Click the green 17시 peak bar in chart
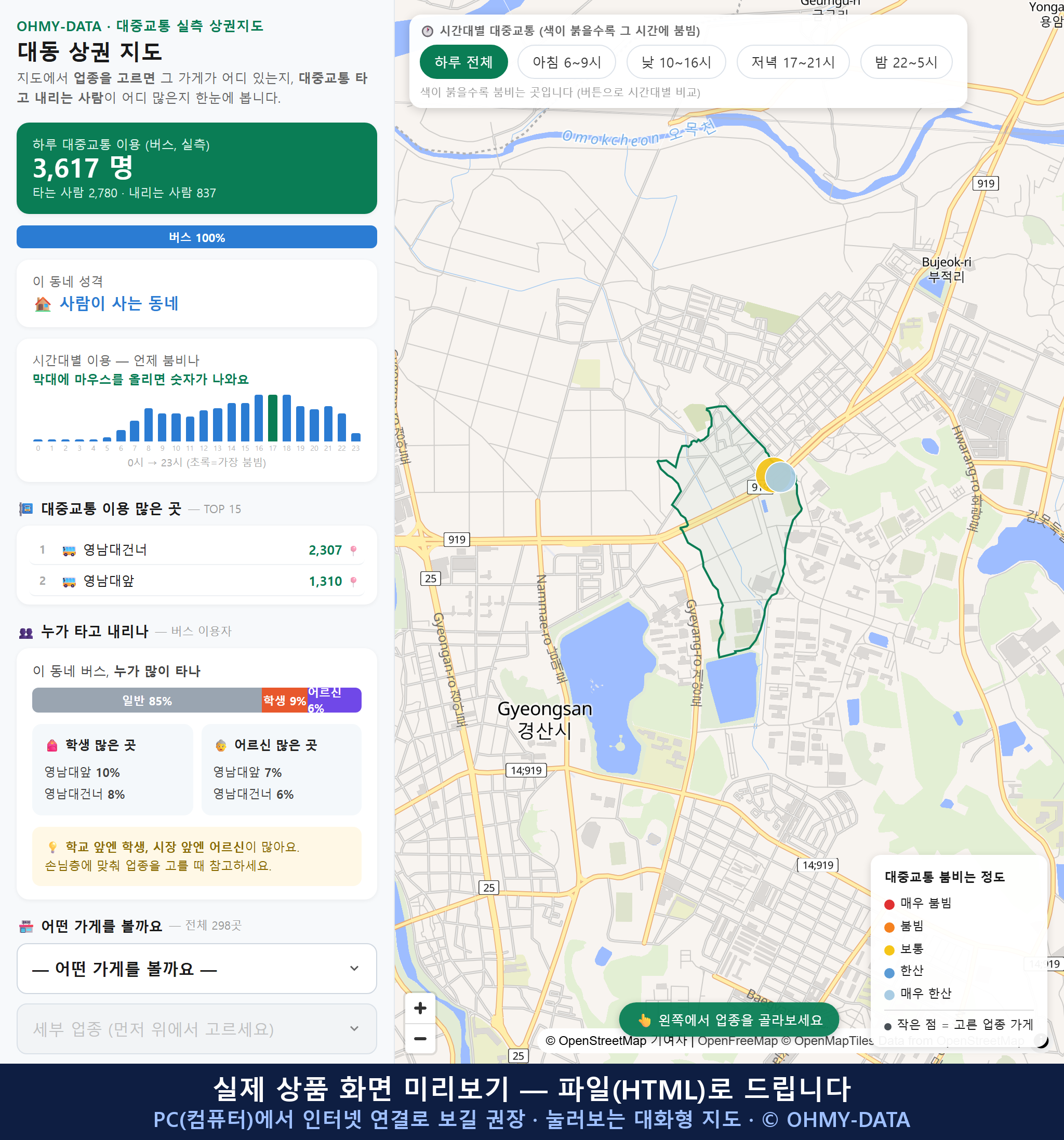 [273, 418]
